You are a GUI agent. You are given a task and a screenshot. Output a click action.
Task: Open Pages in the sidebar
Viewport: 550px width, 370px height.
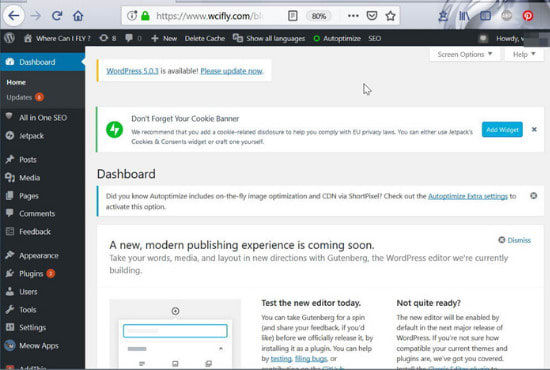[x=42, y=196]
